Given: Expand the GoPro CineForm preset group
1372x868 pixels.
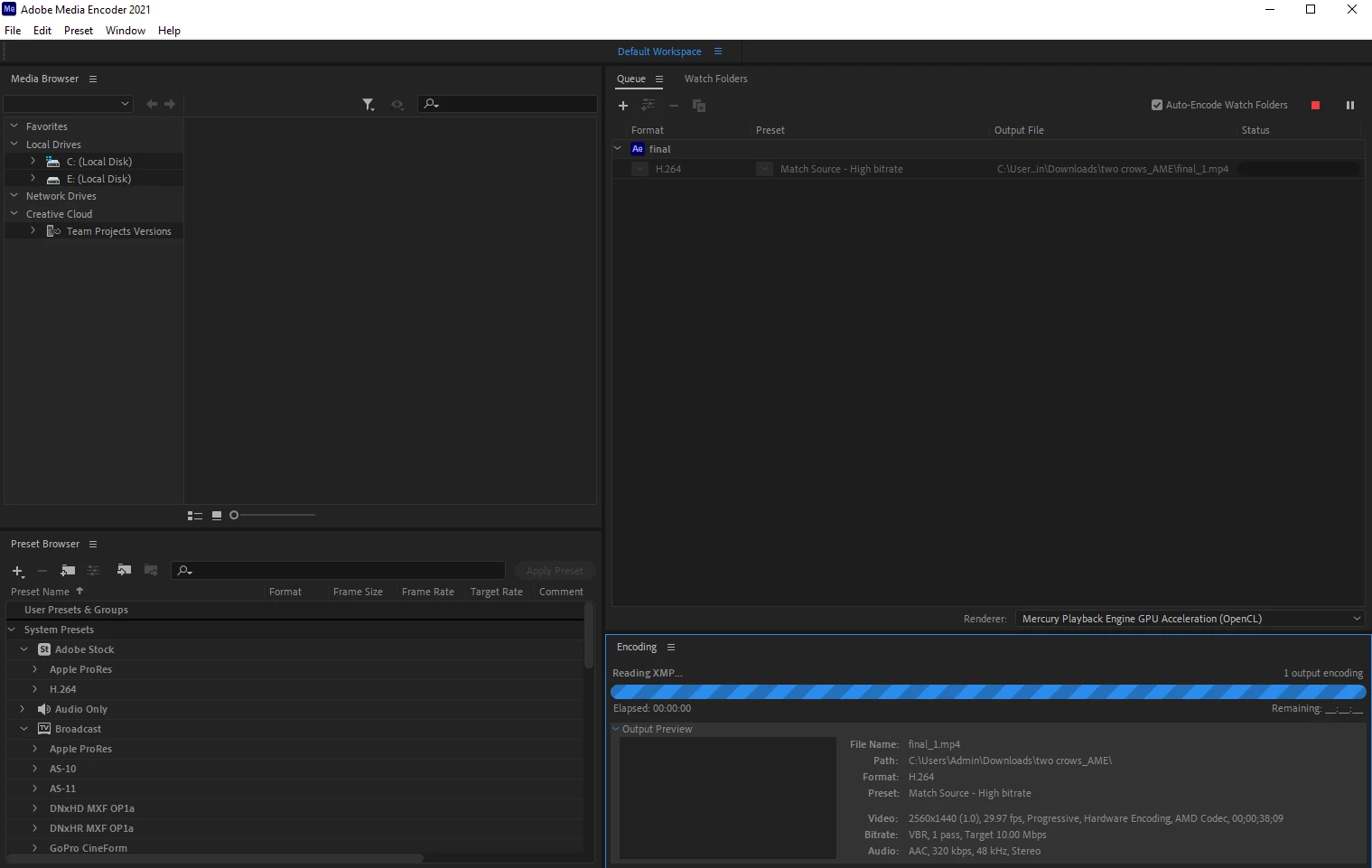Looking at the screenshot, I should pos(35,848).
